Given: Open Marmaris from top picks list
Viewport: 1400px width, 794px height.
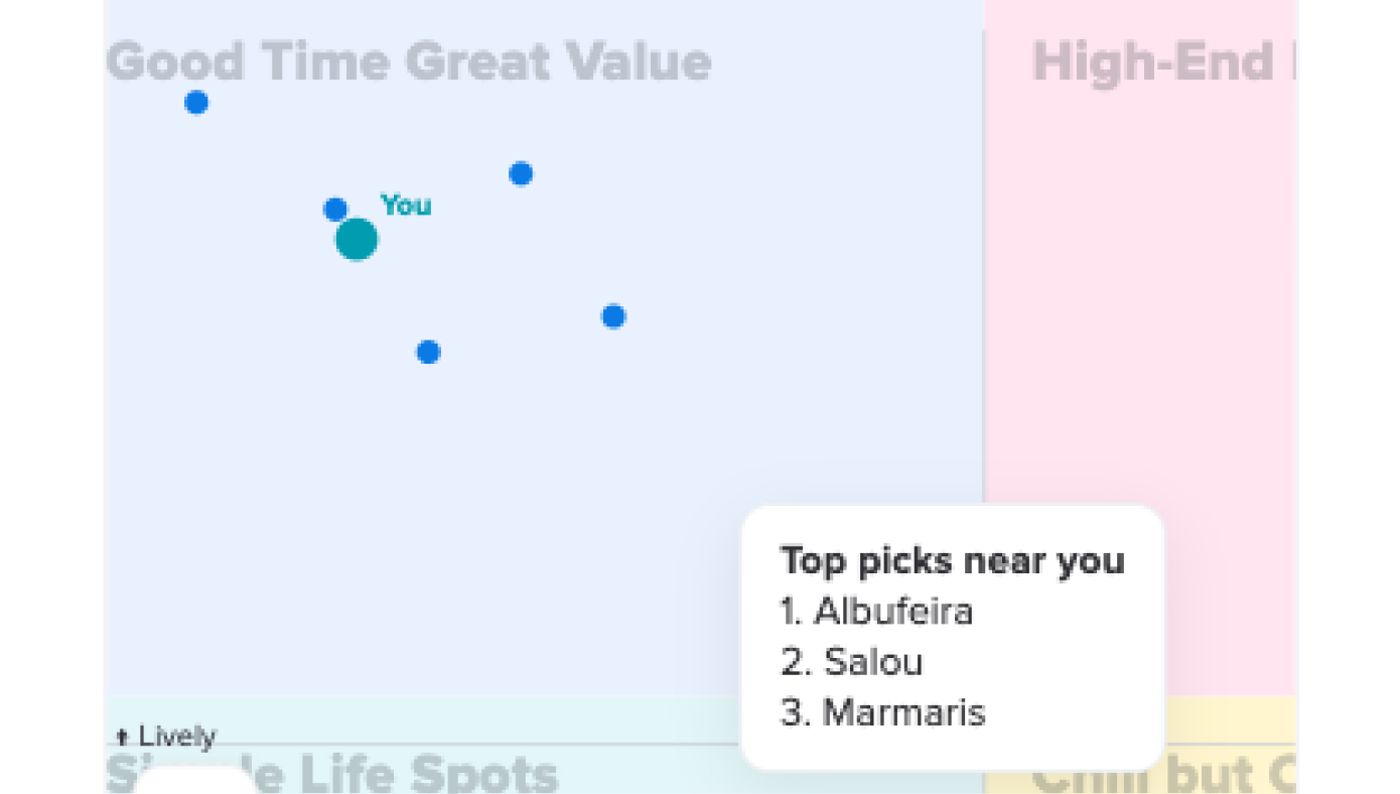Looking at the screenshot, I should tap(883, 713).
